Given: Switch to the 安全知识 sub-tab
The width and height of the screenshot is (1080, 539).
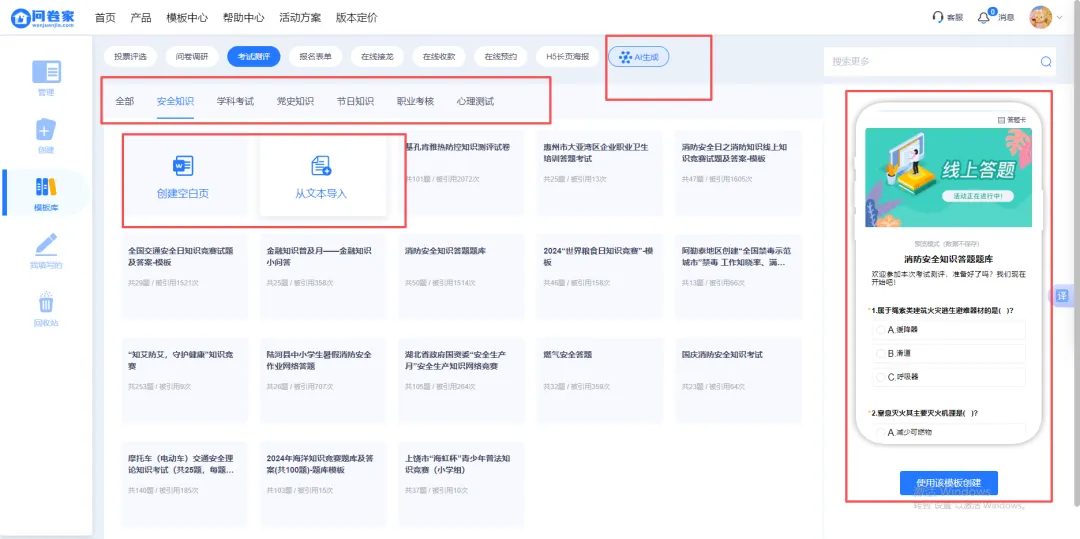Looking at the screenshot, I should coord(175,101).
